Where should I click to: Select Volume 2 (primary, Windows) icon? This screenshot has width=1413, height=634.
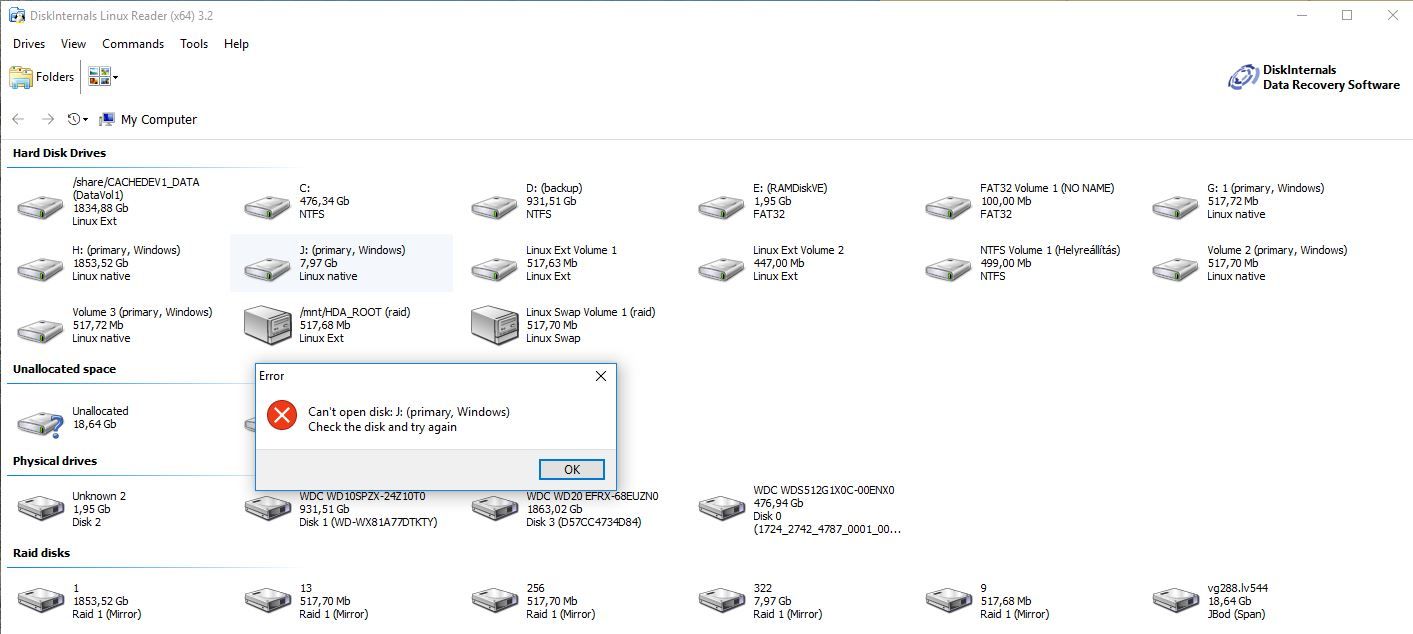1175,269
